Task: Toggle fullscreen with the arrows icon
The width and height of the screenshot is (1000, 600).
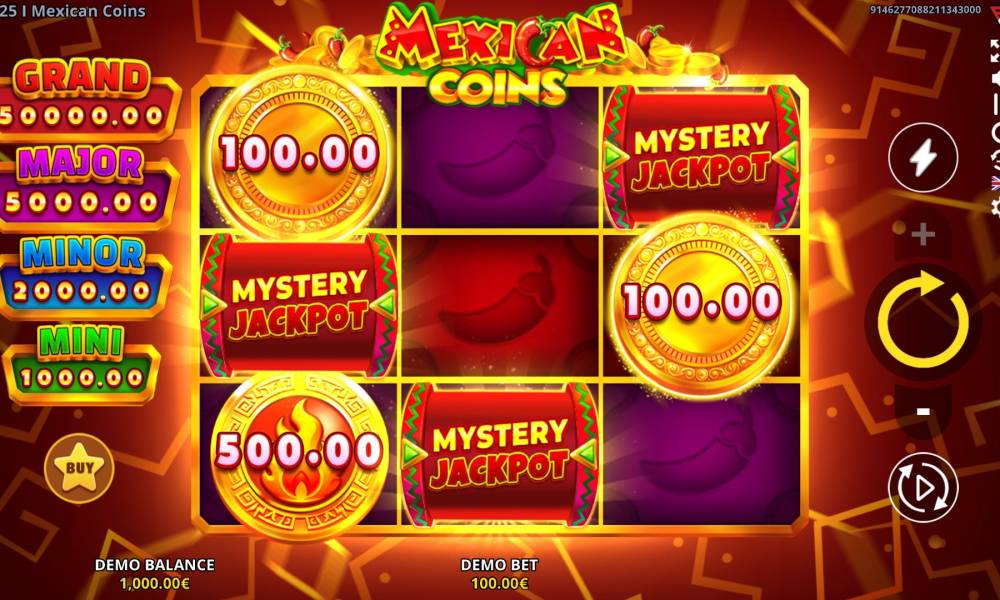Action: click(x=995, y=51)
